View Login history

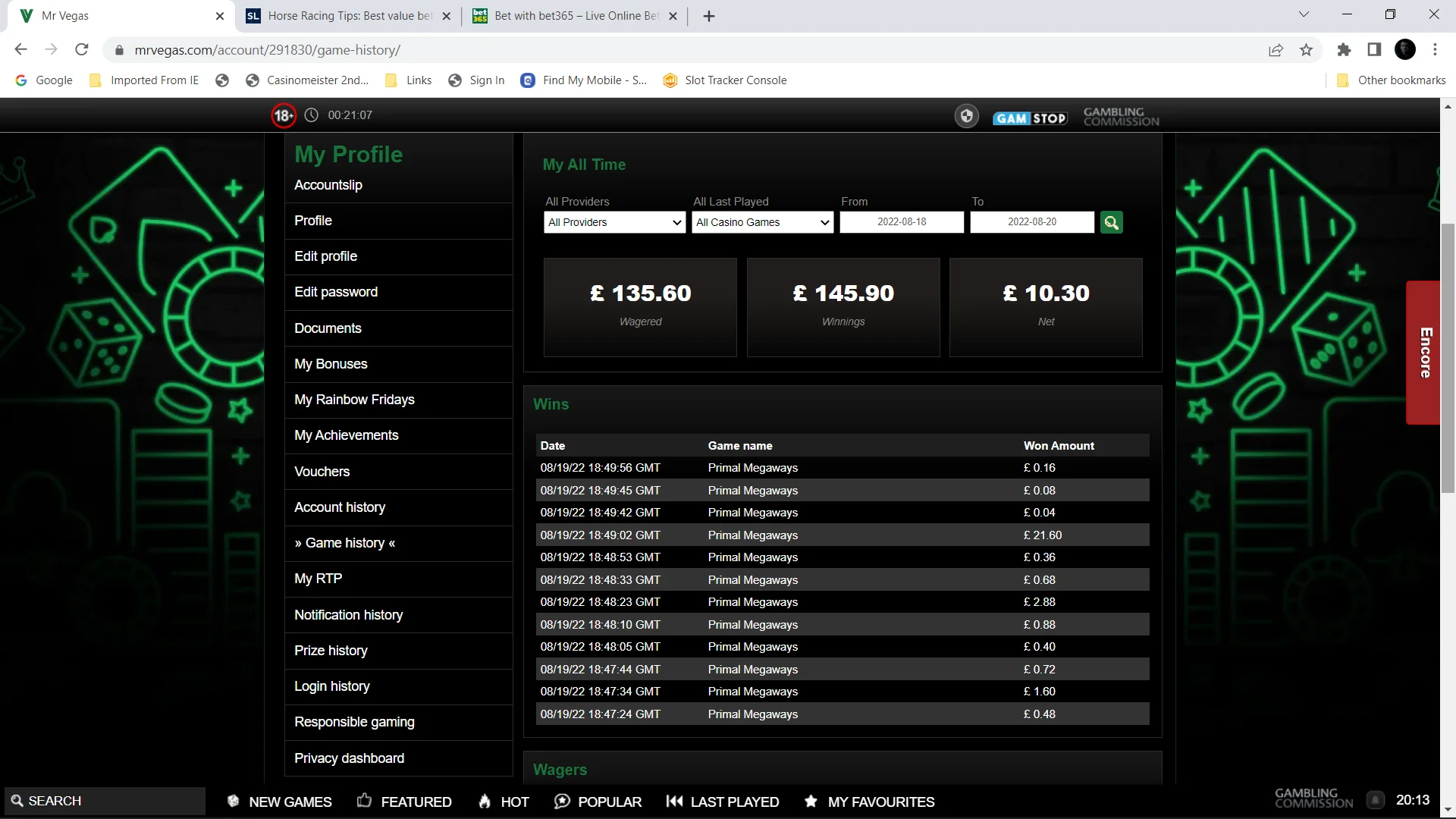coord(332,686)
